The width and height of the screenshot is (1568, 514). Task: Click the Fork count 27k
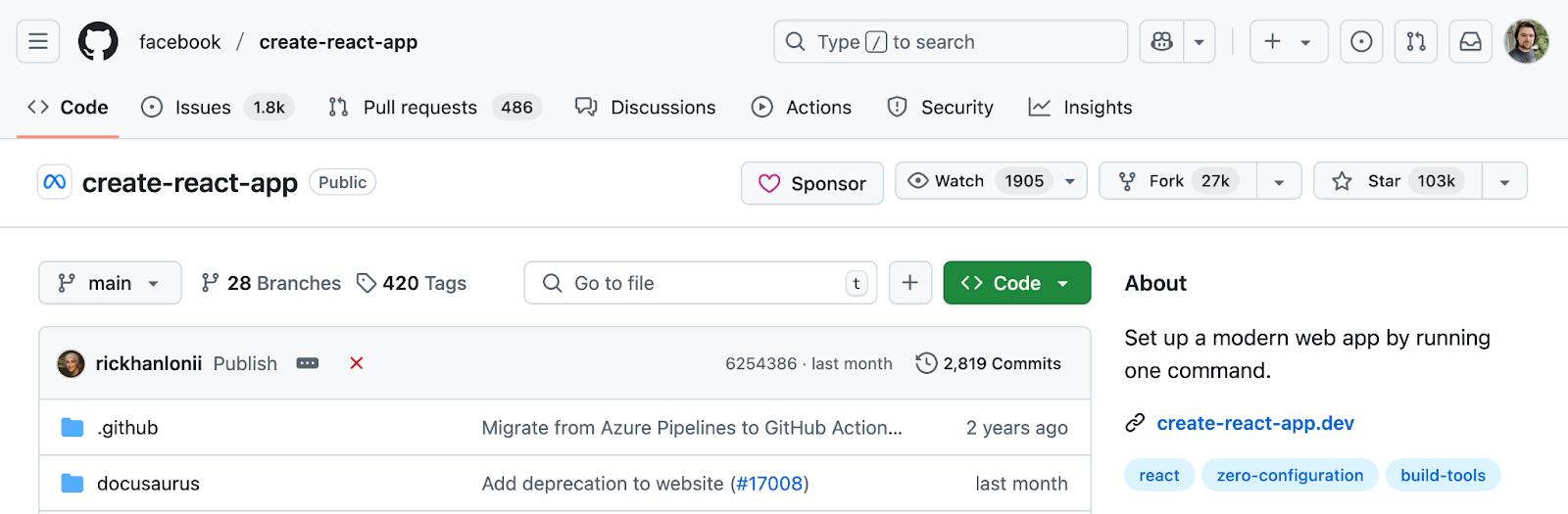[x=1215, y=181]
